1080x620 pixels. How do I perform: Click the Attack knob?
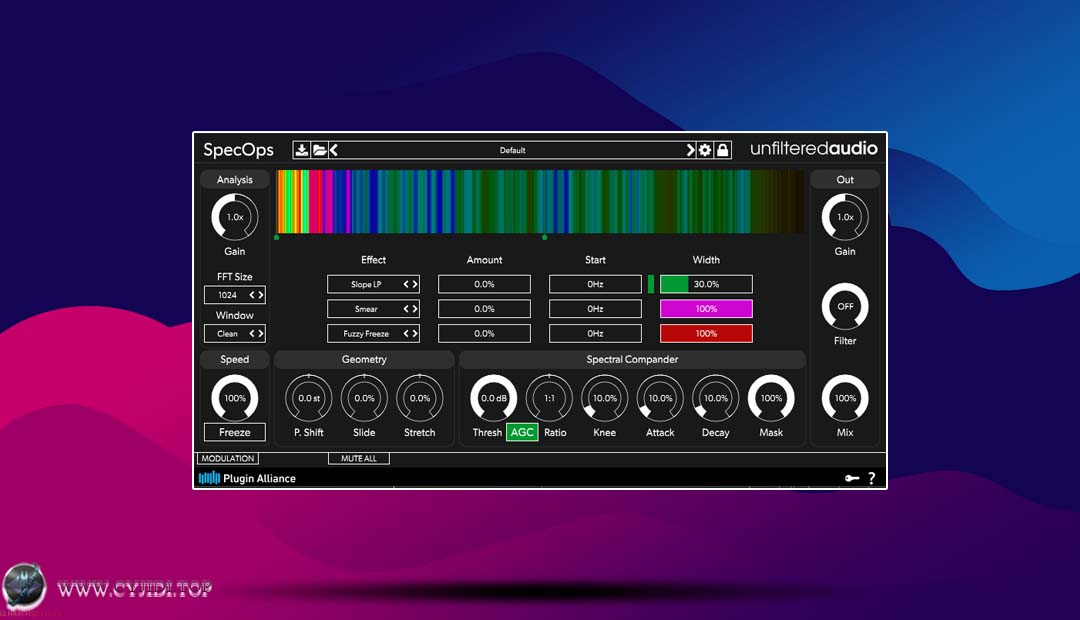point(660,398)
